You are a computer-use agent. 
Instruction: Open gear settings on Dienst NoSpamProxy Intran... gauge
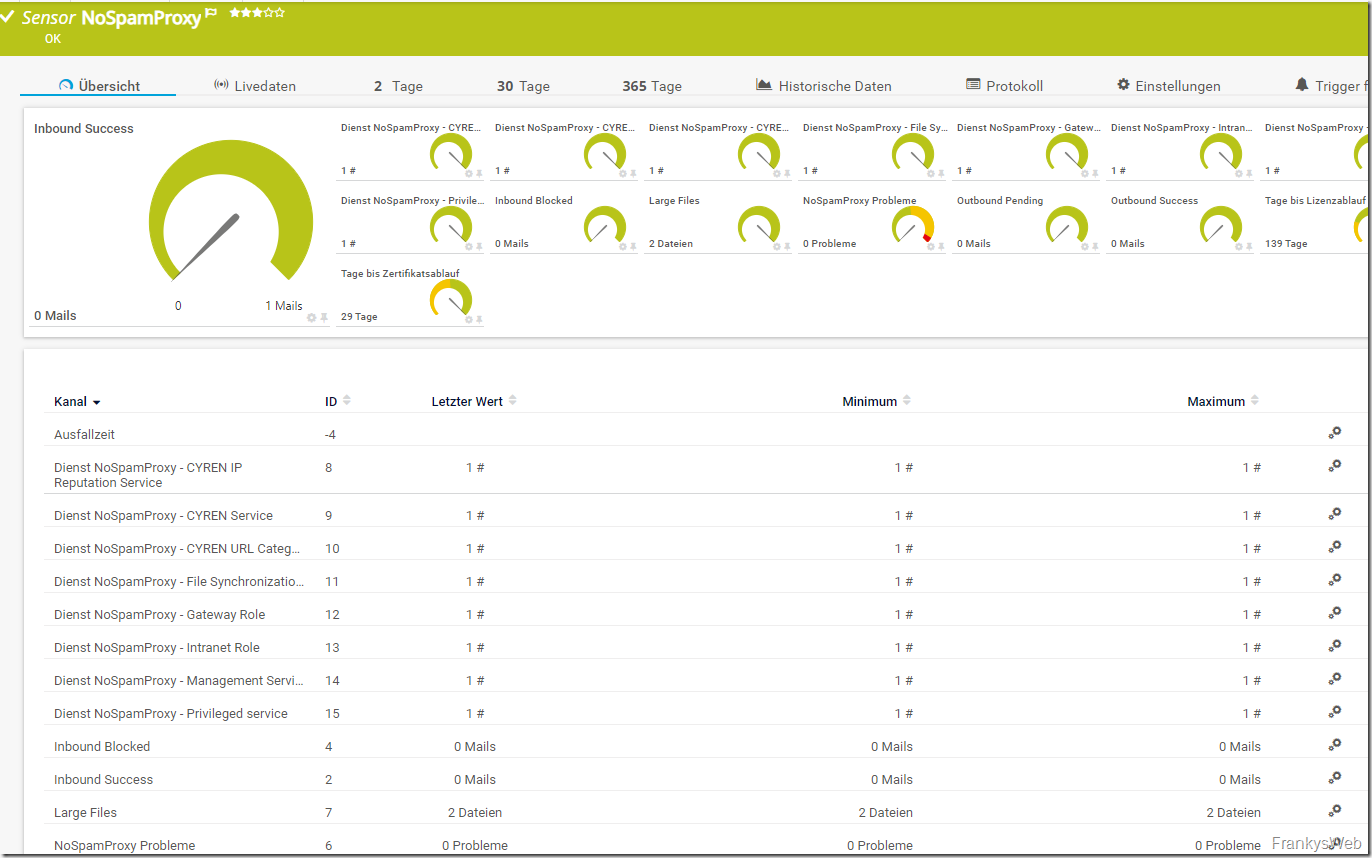point(1238,173)
